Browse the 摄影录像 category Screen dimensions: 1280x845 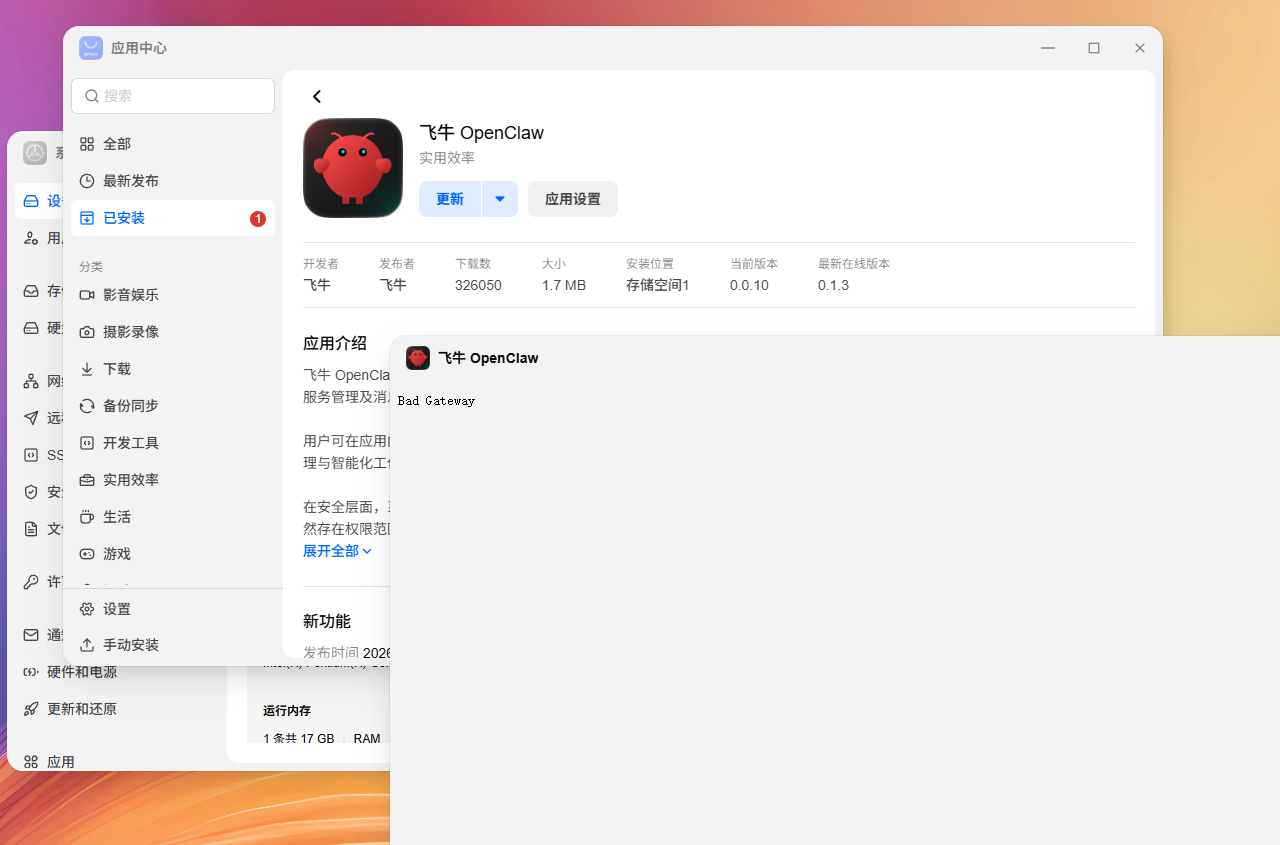(173, 332)
